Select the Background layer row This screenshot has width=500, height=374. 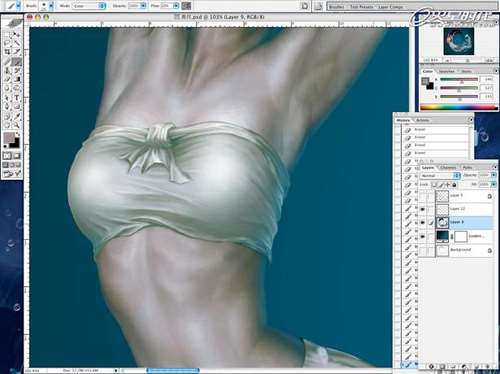pos(456,250)
